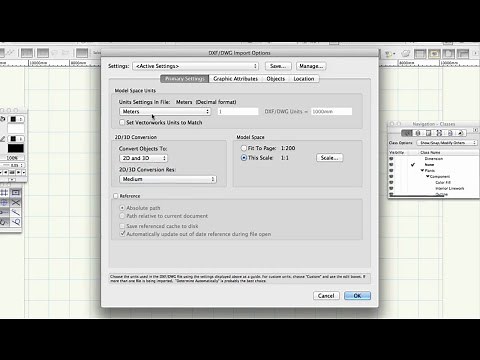Switch to the Objects tab
The image size is (480, 360).
click(276, 79)
